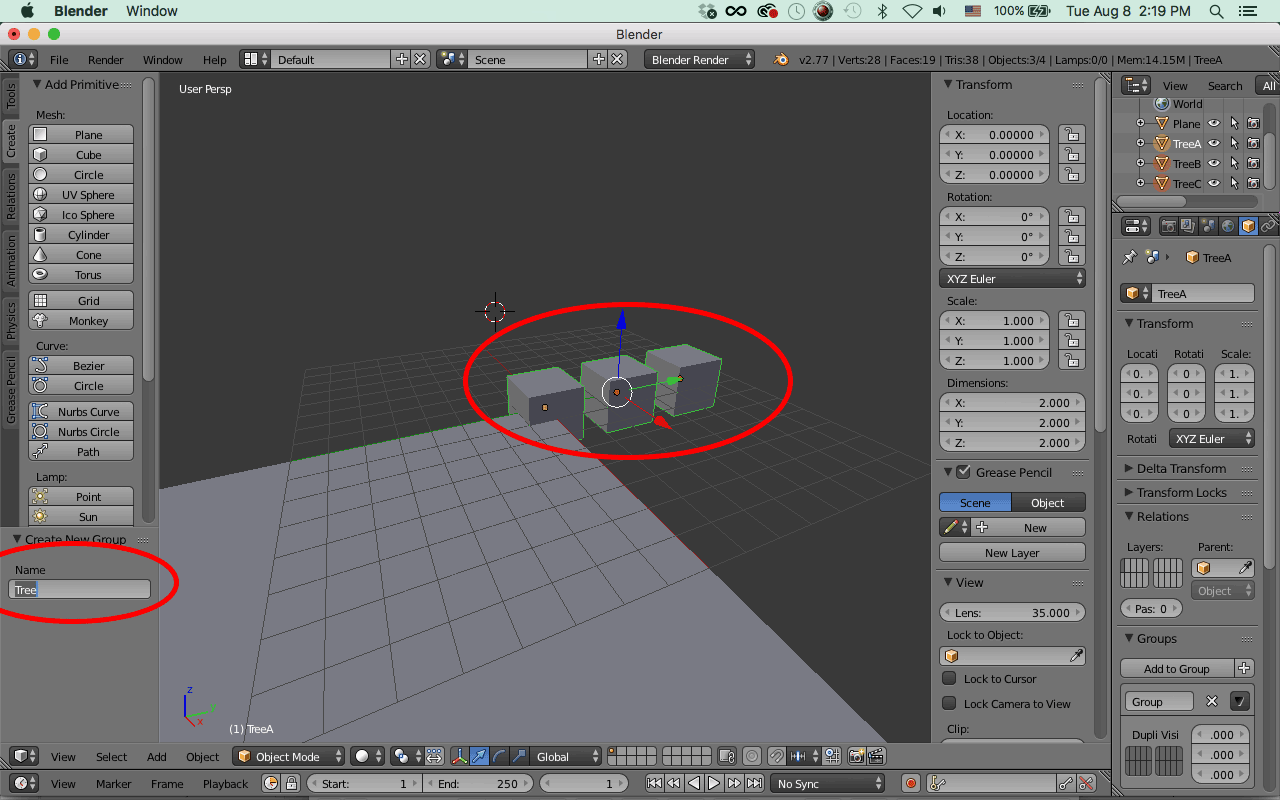The image size is (1280, 800).
Task: Open Constraints properties chain-link tab
Action: tap(1268, 226)
